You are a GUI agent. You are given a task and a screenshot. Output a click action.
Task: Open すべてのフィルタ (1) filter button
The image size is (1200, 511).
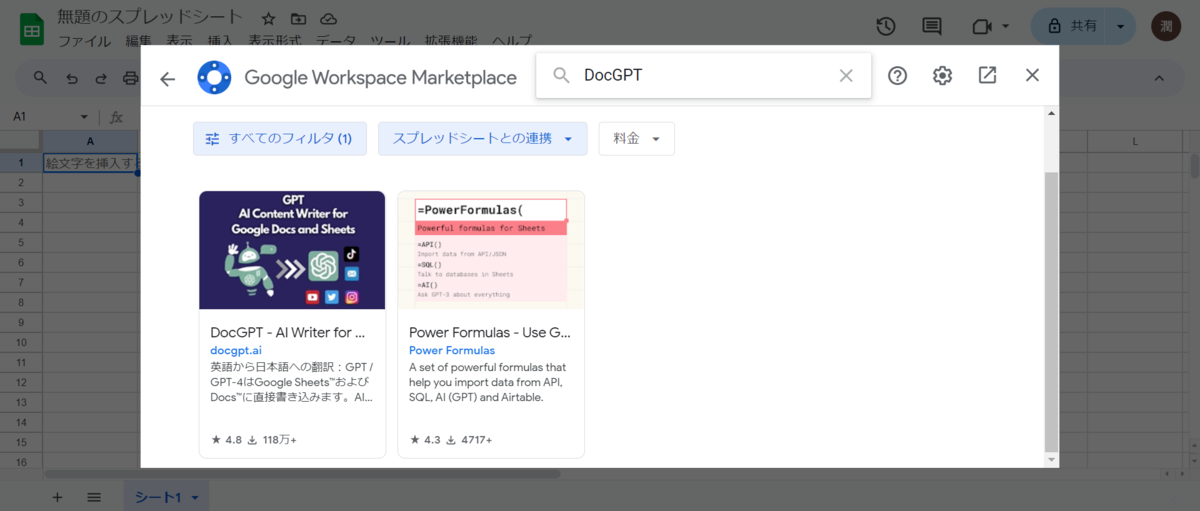coord(280,139)
